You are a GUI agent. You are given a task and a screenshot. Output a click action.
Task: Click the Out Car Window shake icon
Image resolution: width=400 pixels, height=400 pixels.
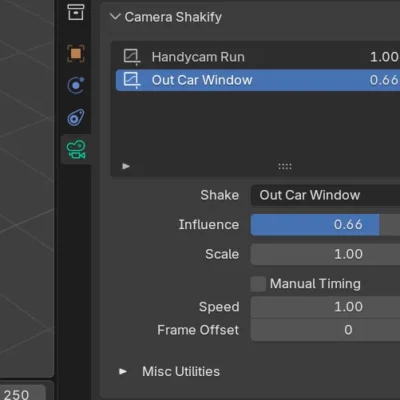(x=132, y=80)
